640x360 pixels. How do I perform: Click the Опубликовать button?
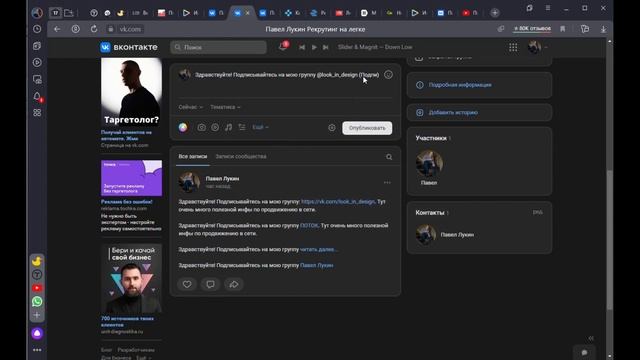[x=367, y=128]
